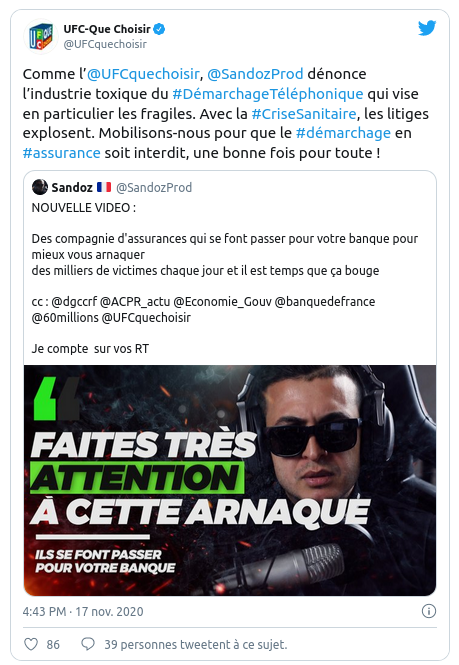
Task: Open the quoted tweet text starting NOUVELLE VIDEO
Action: 225,278
